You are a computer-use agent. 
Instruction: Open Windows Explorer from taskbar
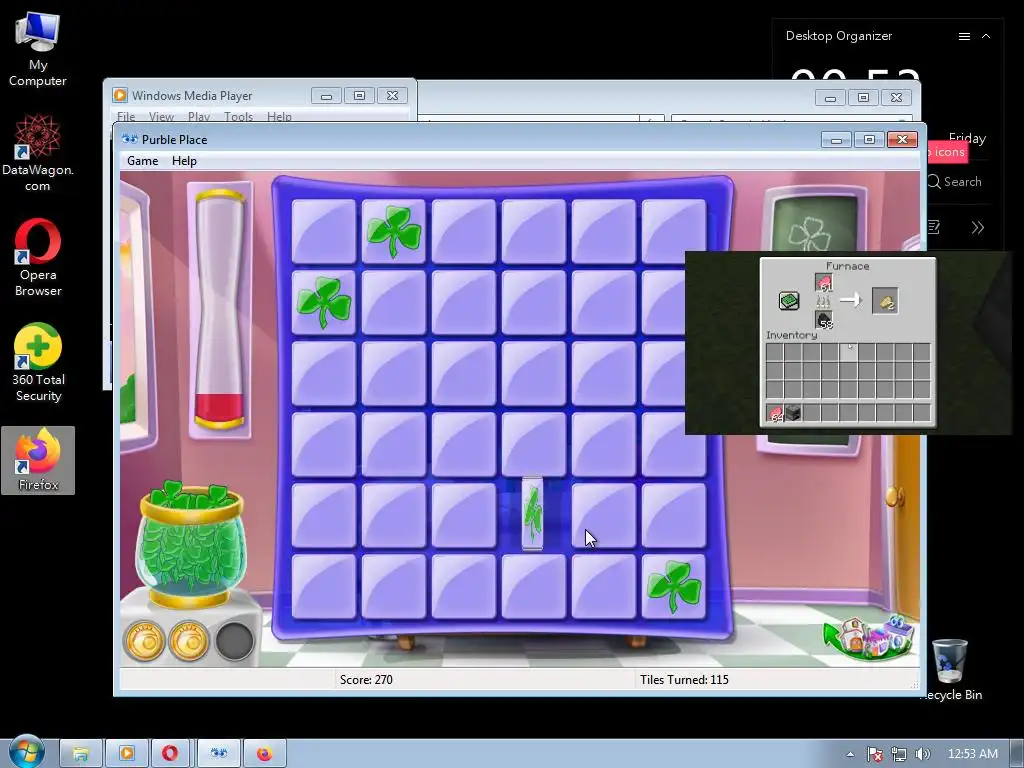[x=81, y=754]
